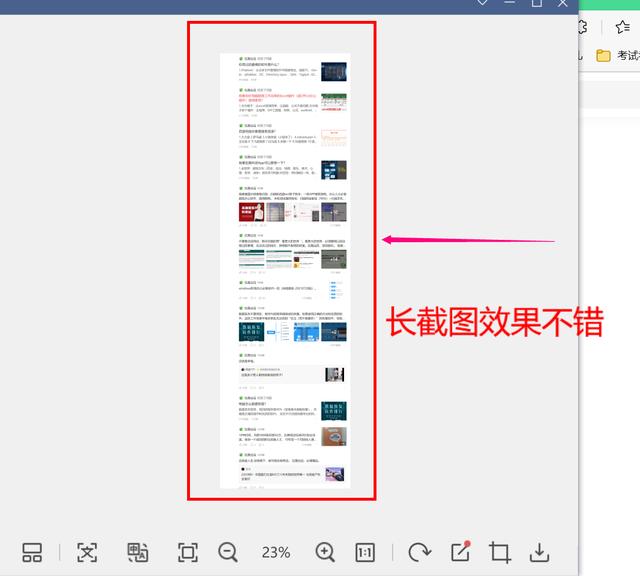
Task: Zoom out with the minus magnifier
Action: [x=228, y=552]
